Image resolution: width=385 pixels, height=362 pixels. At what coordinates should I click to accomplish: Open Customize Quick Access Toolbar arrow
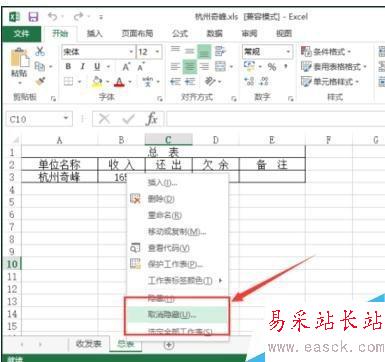pyautogui.click(x=101, y=17)
